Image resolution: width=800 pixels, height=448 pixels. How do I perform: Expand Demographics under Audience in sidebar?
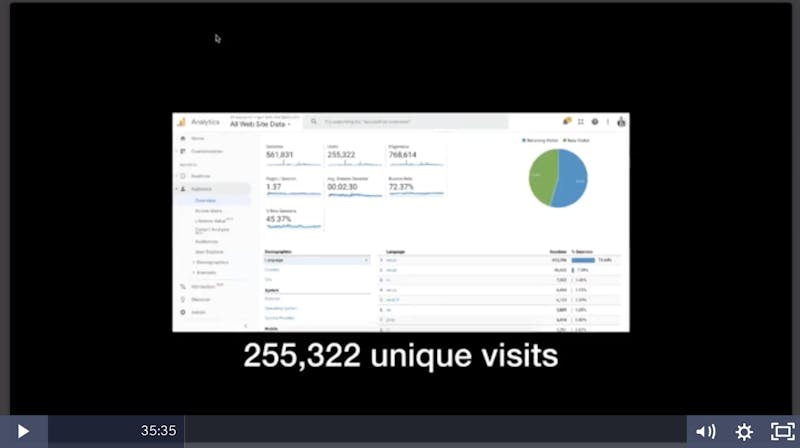click(210, 262)
